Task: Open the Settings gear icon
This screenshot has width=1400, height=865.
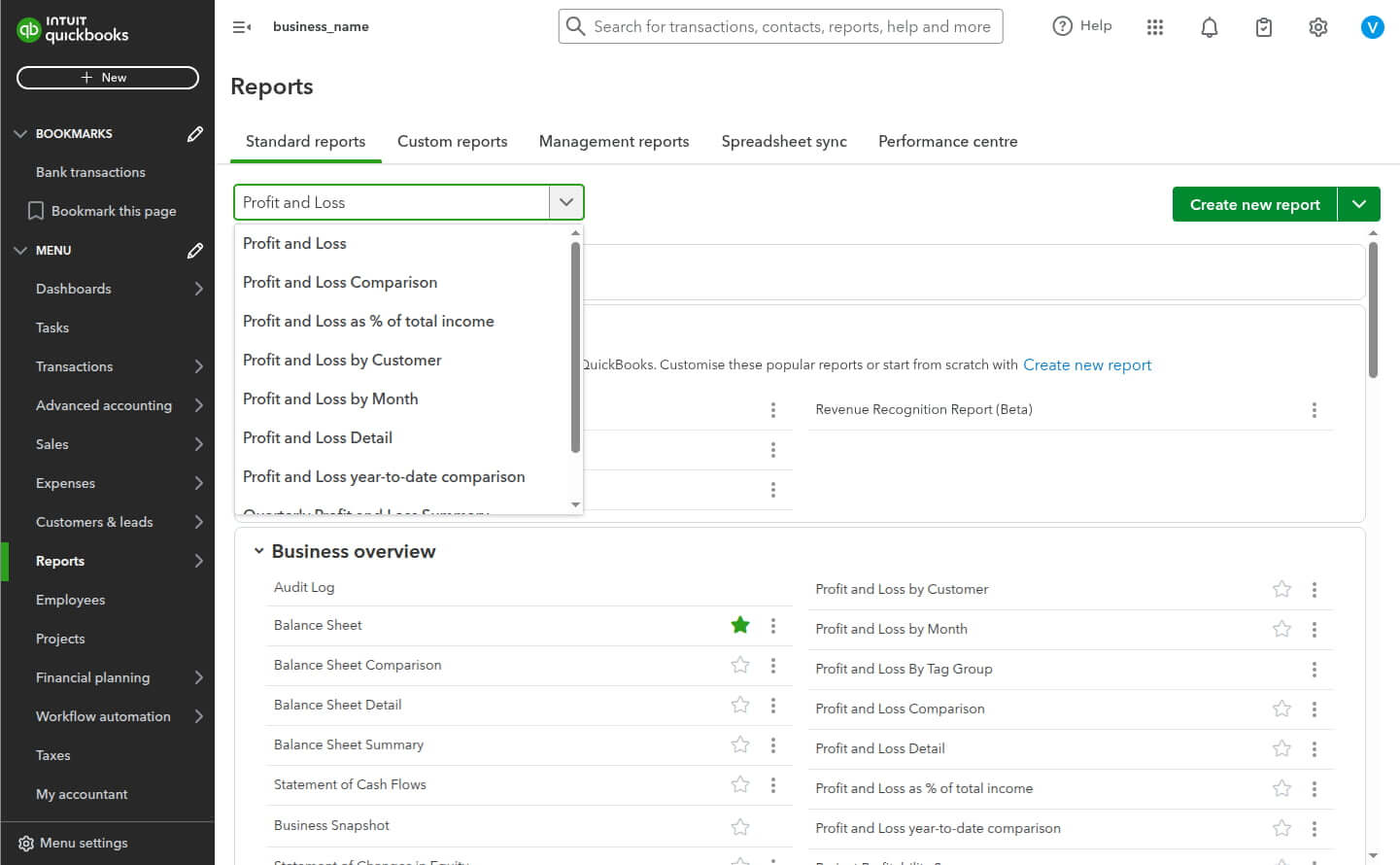Action: (1318, 27)
